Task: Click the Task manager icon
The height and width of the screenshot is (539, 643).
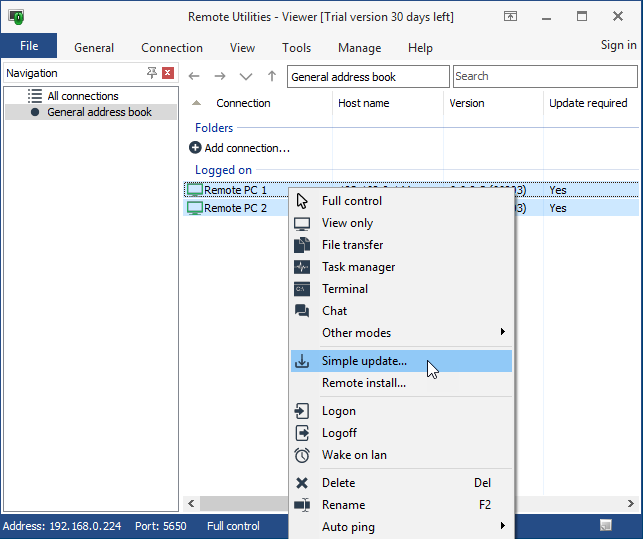Action: click(302, 267)
